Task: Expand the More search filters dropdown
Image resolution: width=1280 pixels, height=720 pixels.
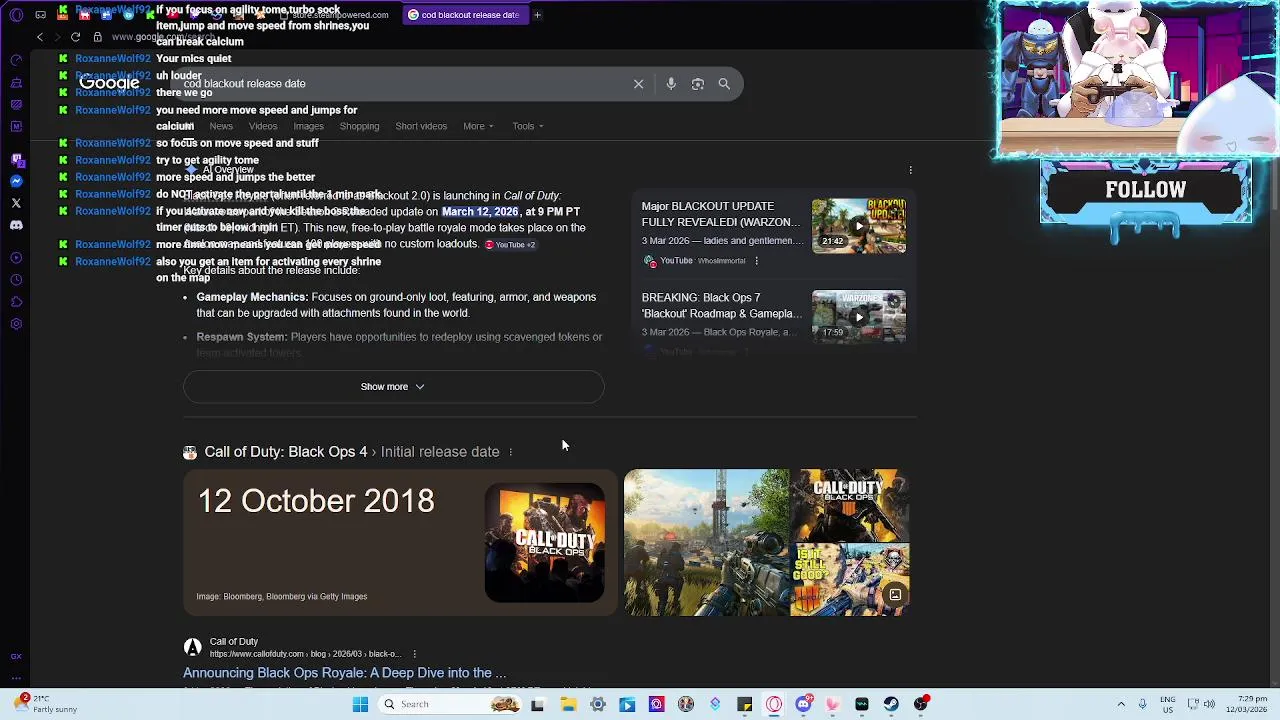Action: pyautogui.click(x=478, y=126)
